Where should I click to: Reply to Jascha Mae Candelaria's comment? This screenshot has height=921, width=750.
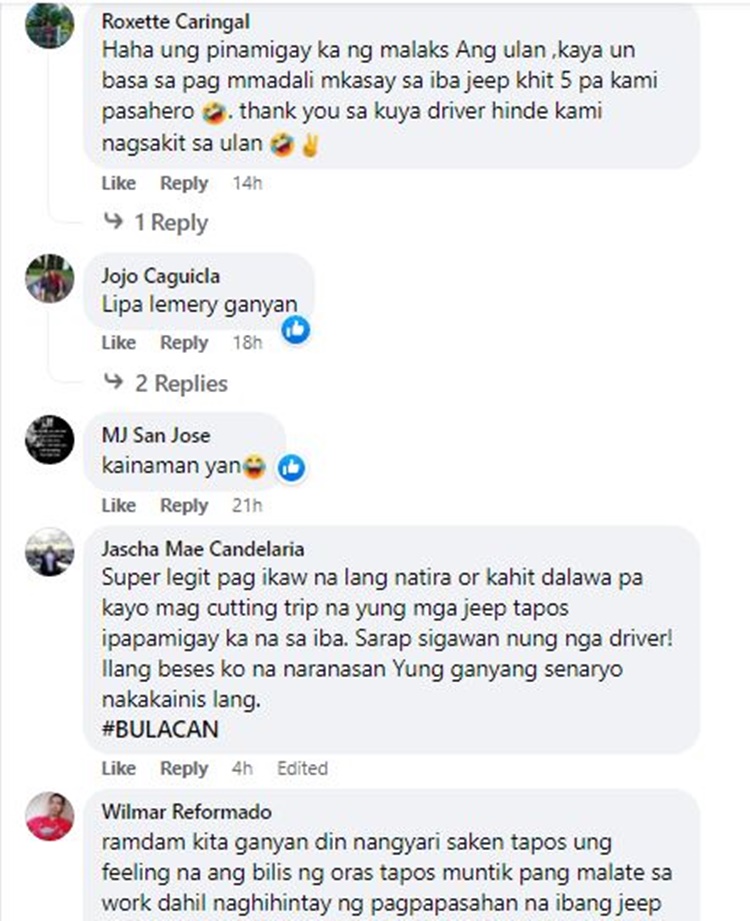click(x=184, y=768)
